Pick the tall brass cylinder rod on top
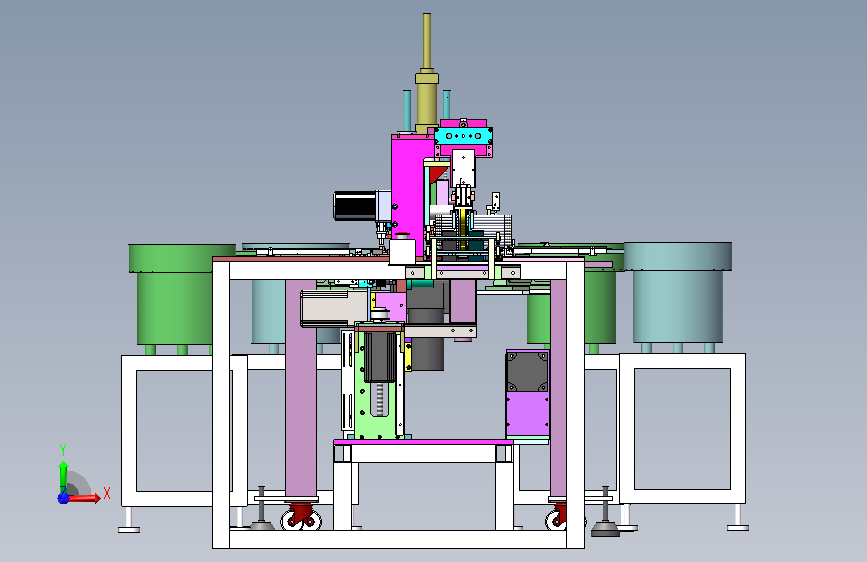The width and height of the screenshot is (867, 562). pos(427,74)
